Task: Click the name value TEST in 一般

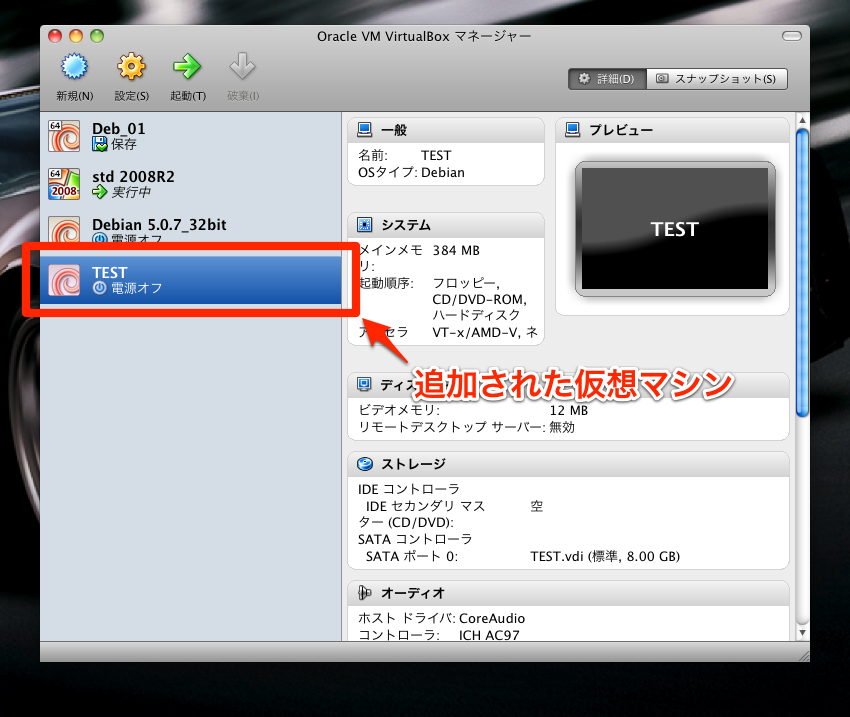Action: tap(436, 156)
